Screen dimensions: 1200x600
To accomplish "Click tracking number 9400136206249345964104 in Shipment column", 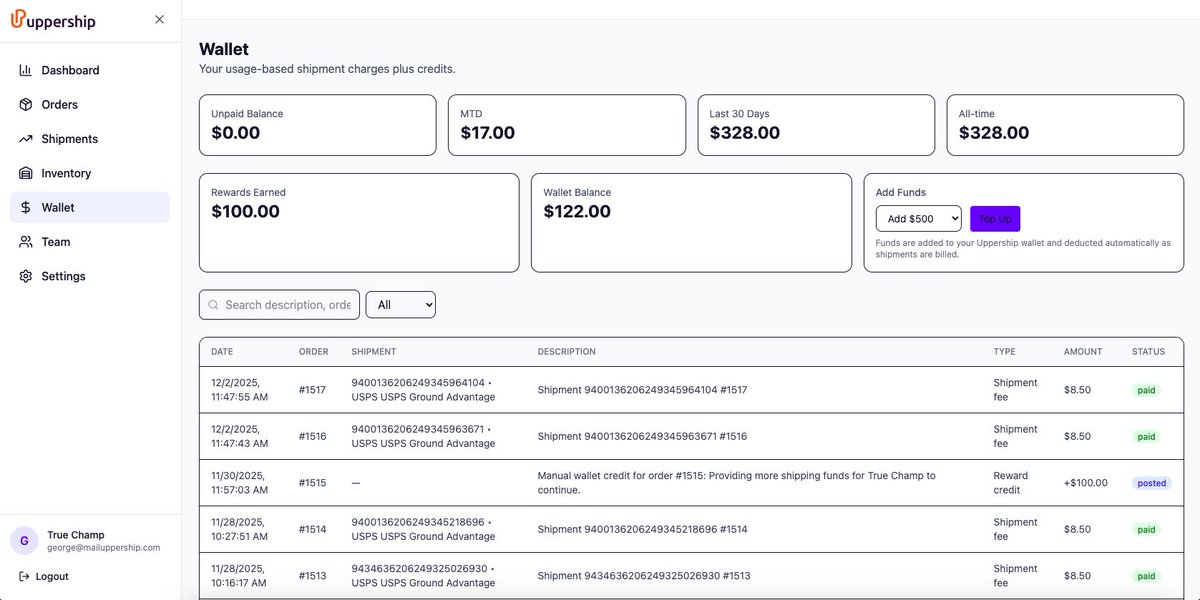I will coord(418,383).
